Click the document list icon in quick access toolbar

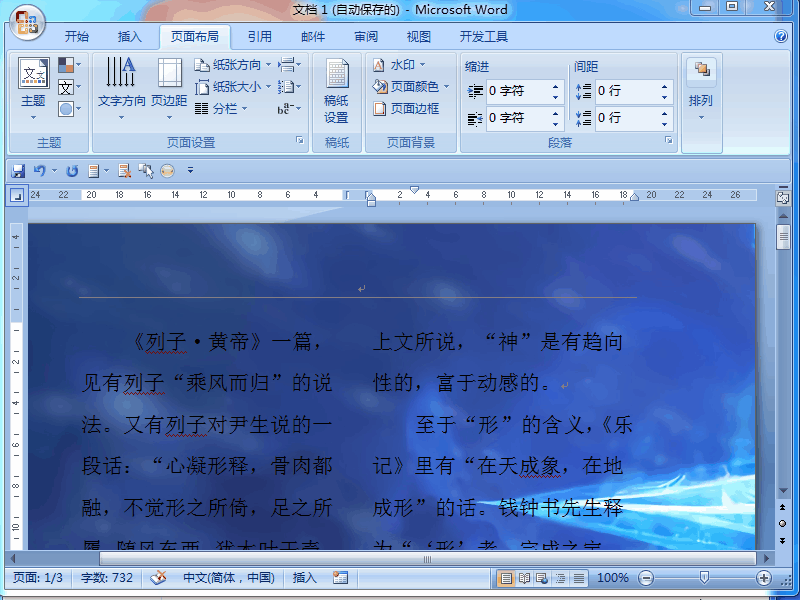(93, 171)
